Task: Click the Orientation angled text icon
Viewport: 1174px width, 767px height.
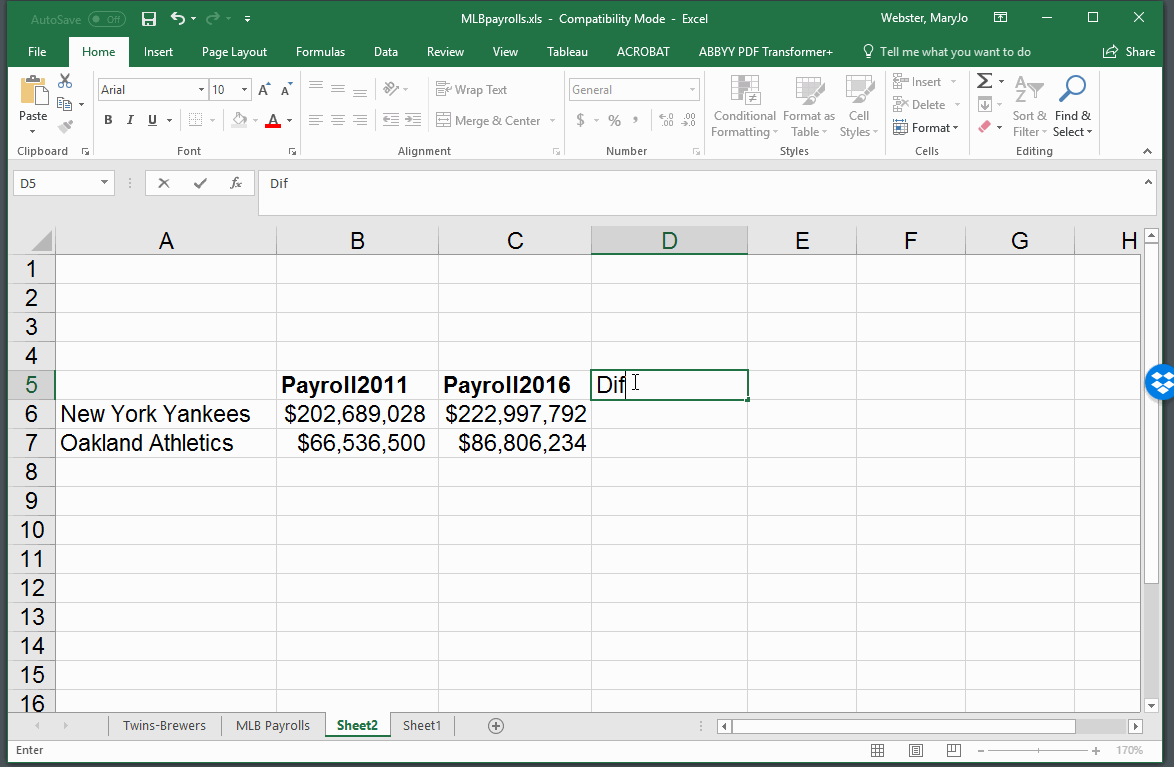Action: click(391, 88)
